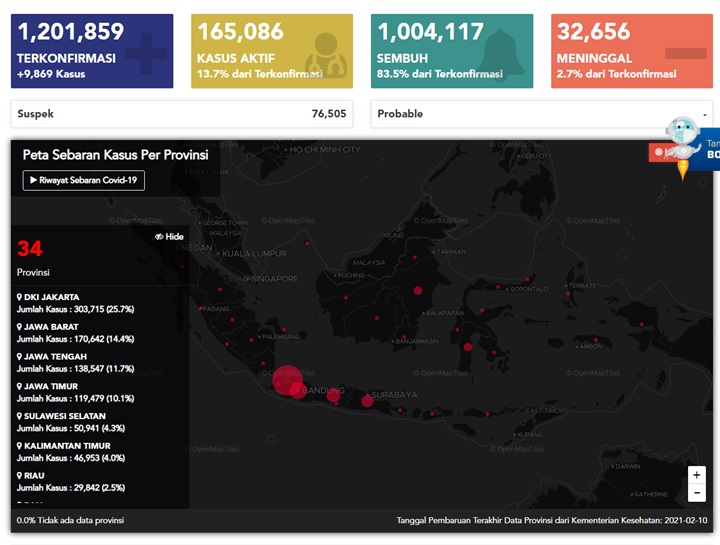Play Riwayat Sebaran Covid-19 history
This screenshot has height=545, width=720.
[84, 180]
